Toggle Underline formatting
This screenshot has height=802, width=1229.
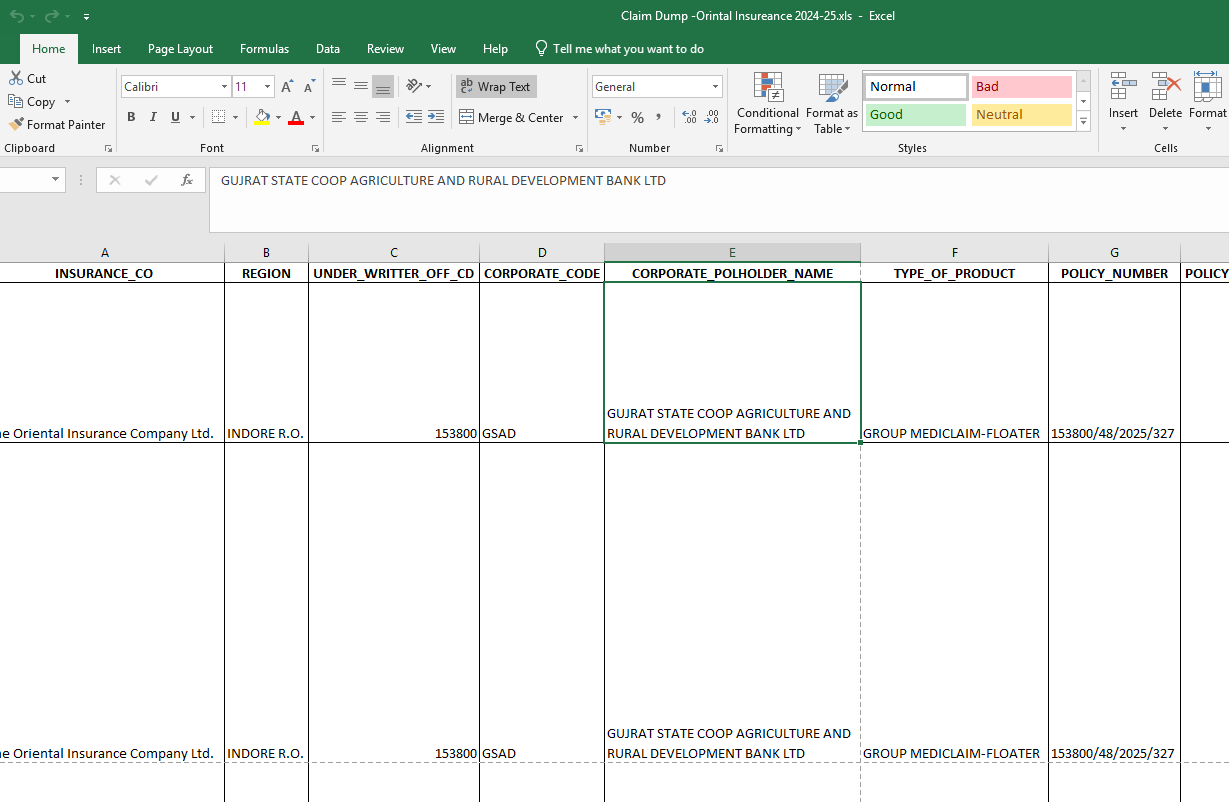[176, 117]
